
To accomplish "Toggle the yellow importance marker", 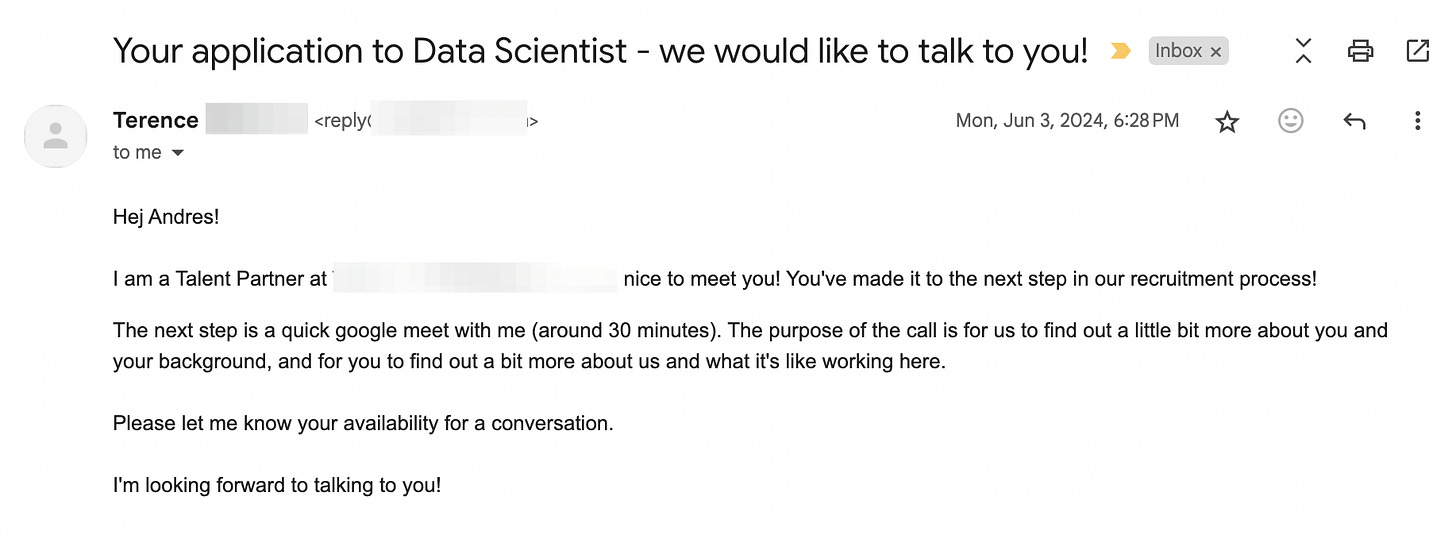I will (1121, 51).
